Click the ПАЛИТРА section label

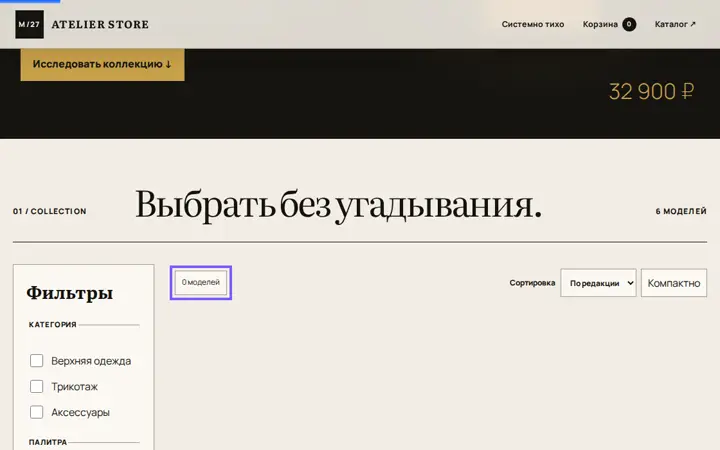point(48,442)
